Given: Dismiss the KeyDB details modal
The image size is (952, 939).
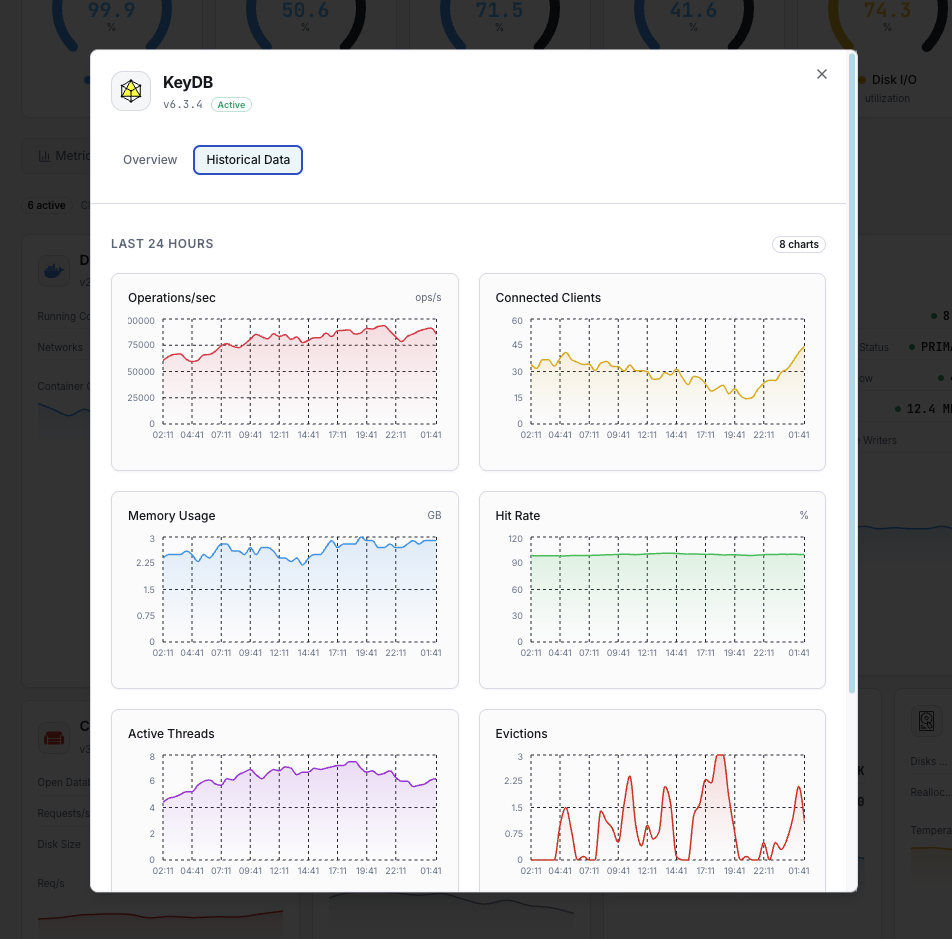Looking at the screenshot, I should [x=821, y=74].
